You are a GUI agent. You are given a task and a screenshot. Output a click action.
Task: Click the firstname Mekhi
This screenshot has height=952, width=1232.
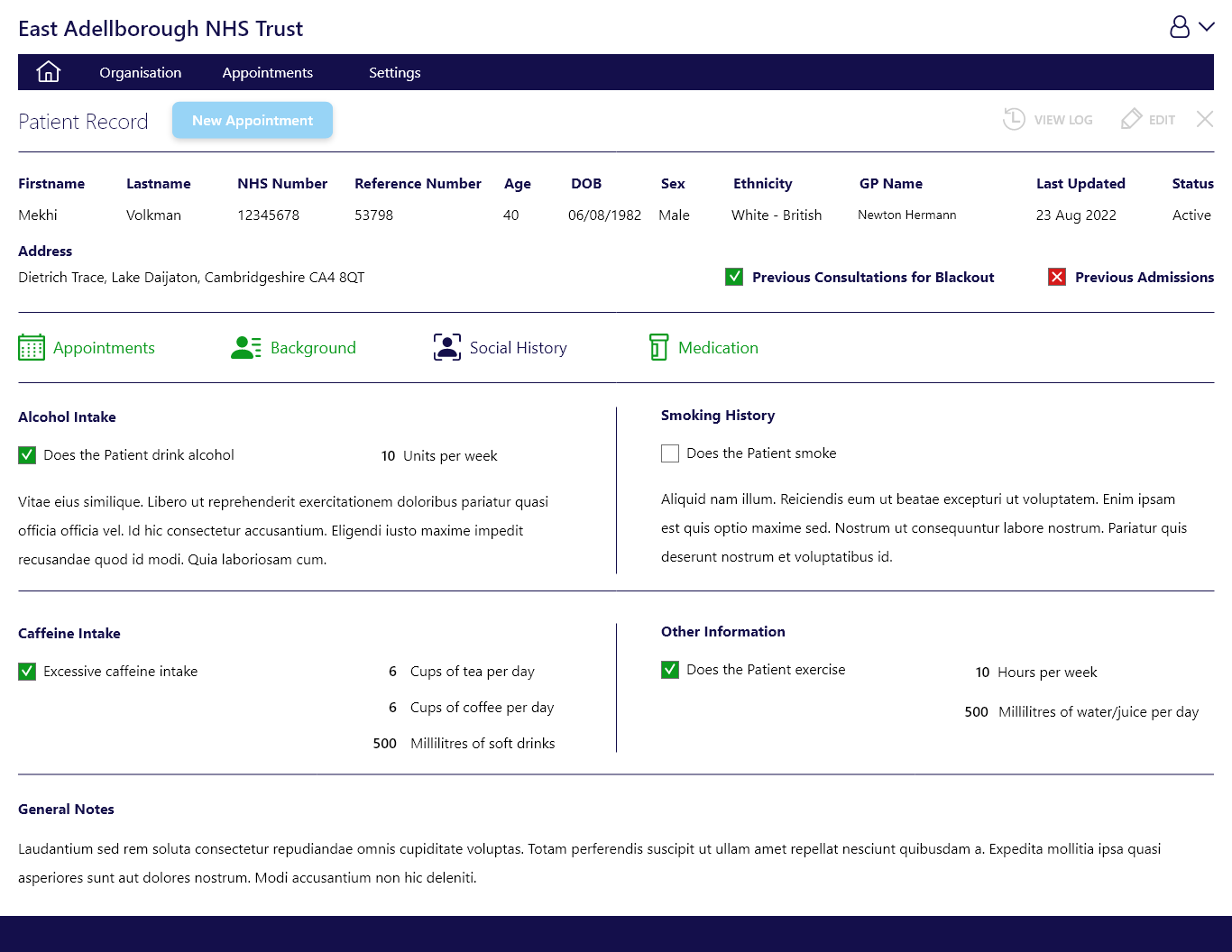38,215
